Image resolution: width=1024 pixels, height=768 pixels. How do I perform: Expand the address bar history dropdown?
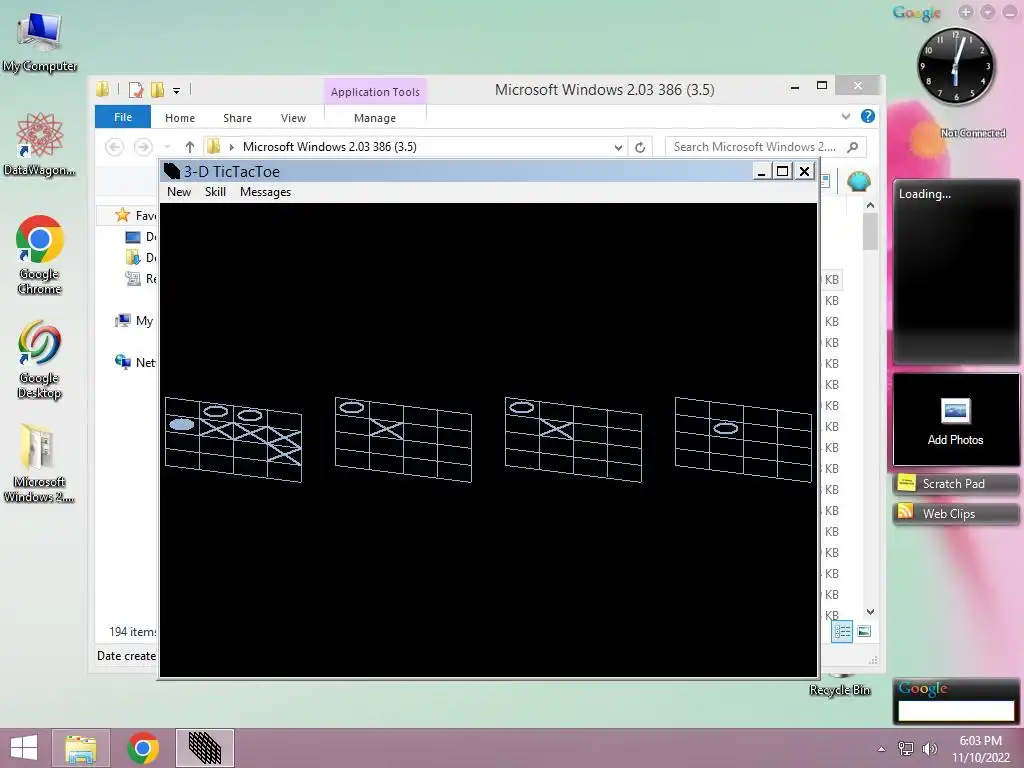pyautogui.click(x=618, y=147)
